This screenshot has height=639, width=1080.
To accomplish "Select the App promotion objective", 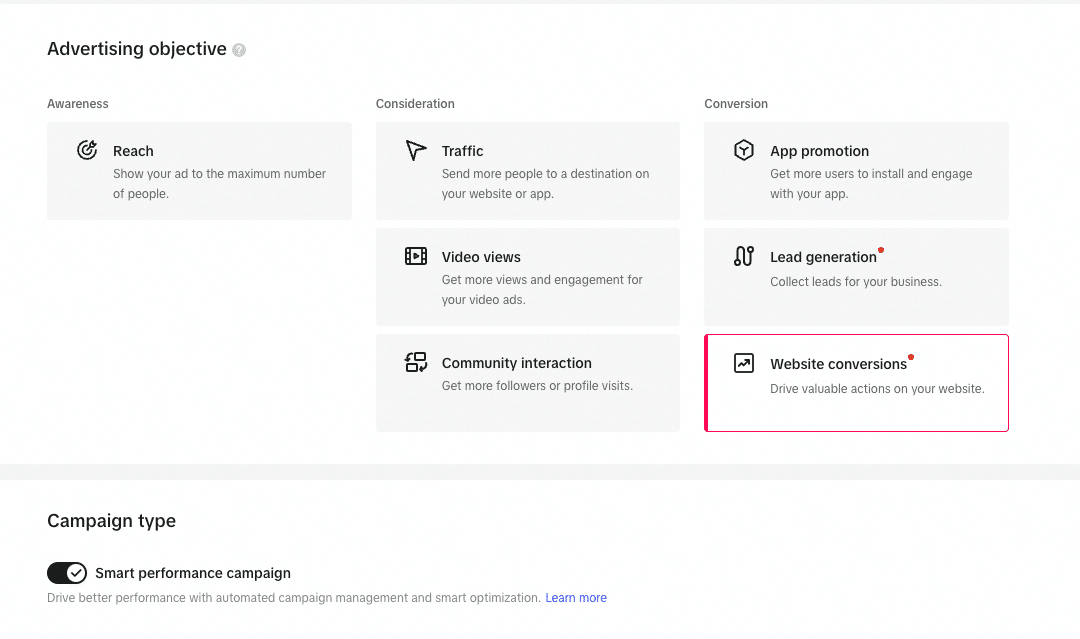I will click(x=856, y=170).
